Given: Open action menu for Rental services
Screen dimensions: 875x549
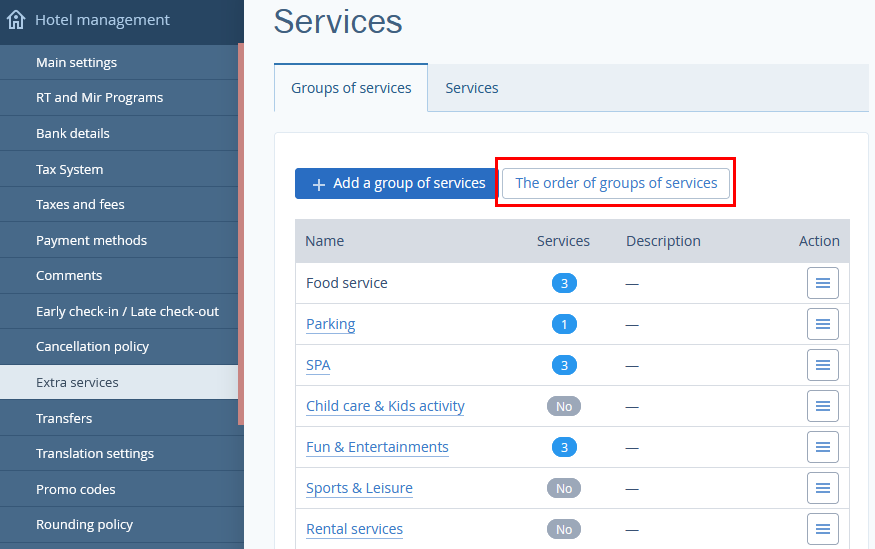Looking at the screenshot, I should 823,529.
